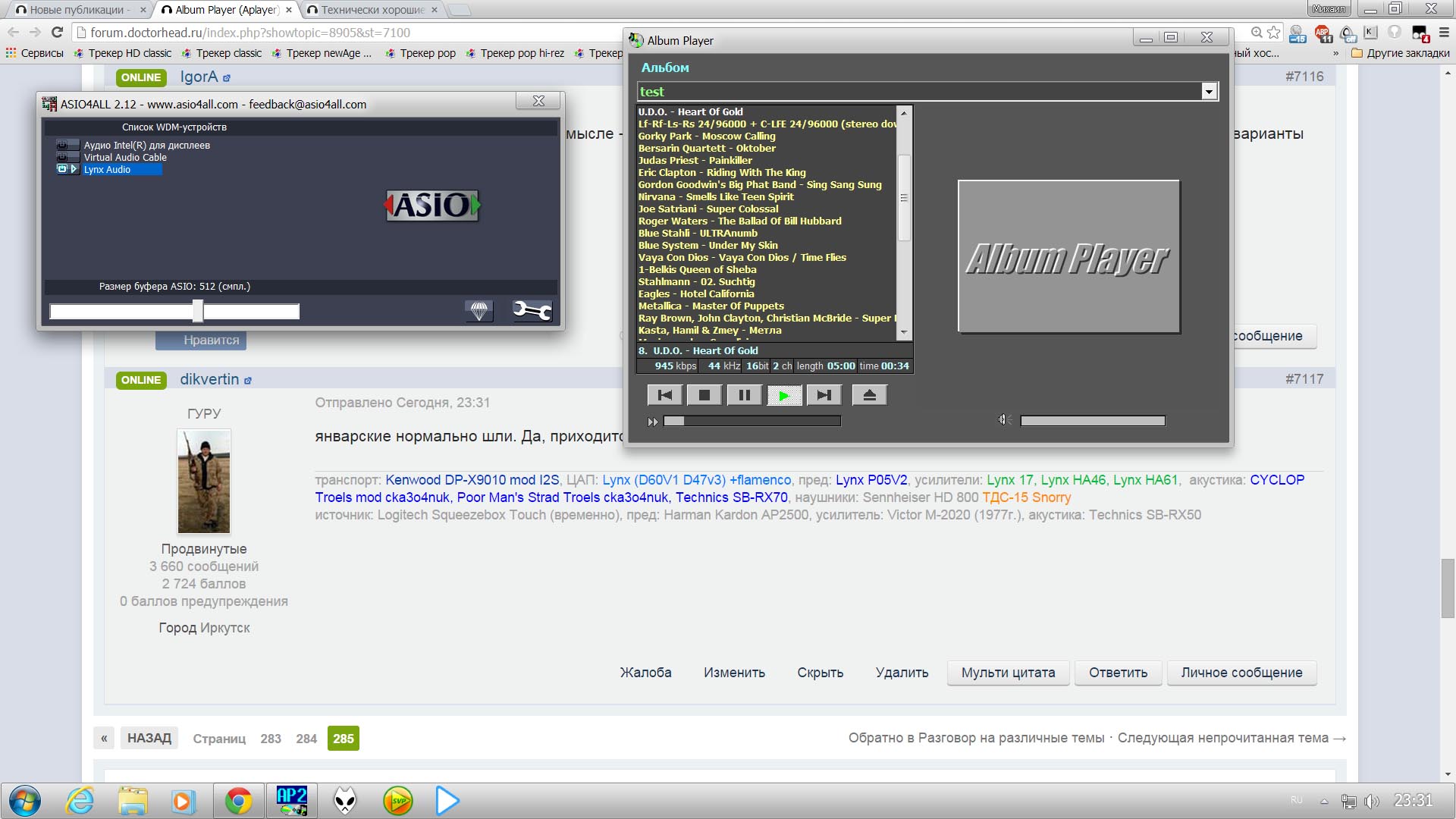The width and height of the screenshot is (1456, 819).
Task: Click the Album Player volume slider
Action: [1093, 421]
